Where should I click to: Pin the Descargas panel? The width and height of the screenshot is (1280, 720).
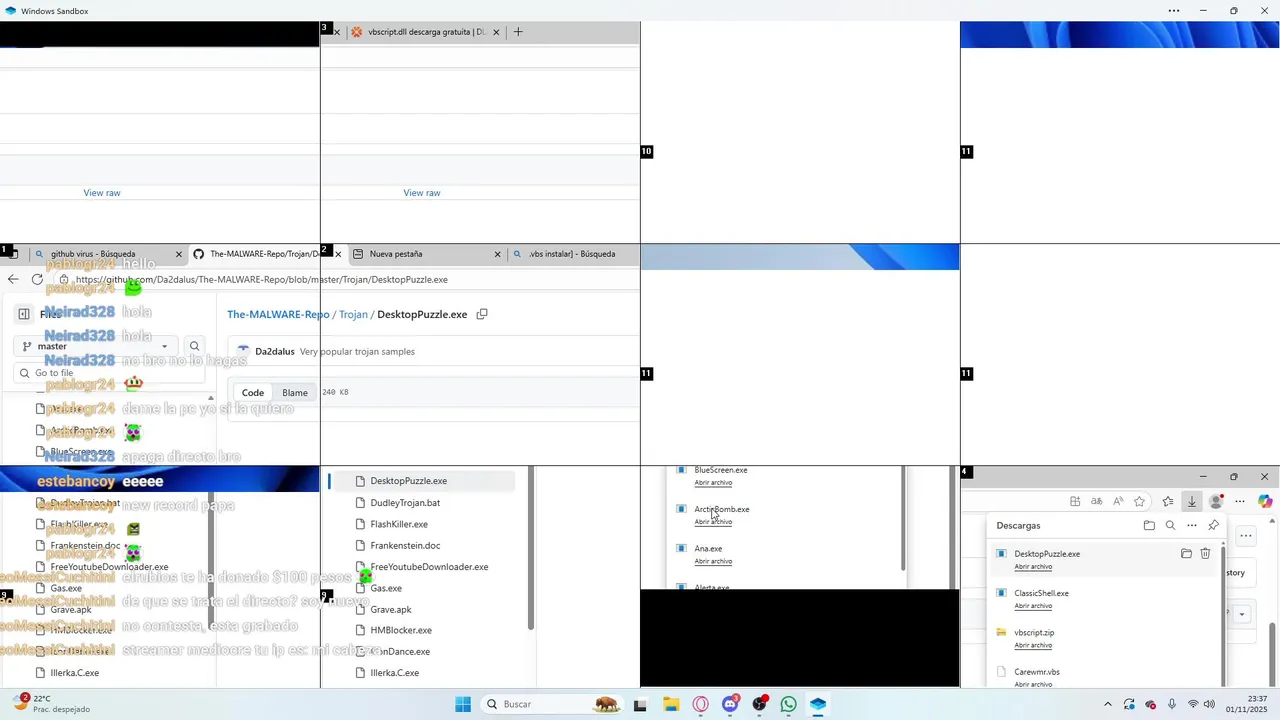click(x=1213, y=525)
